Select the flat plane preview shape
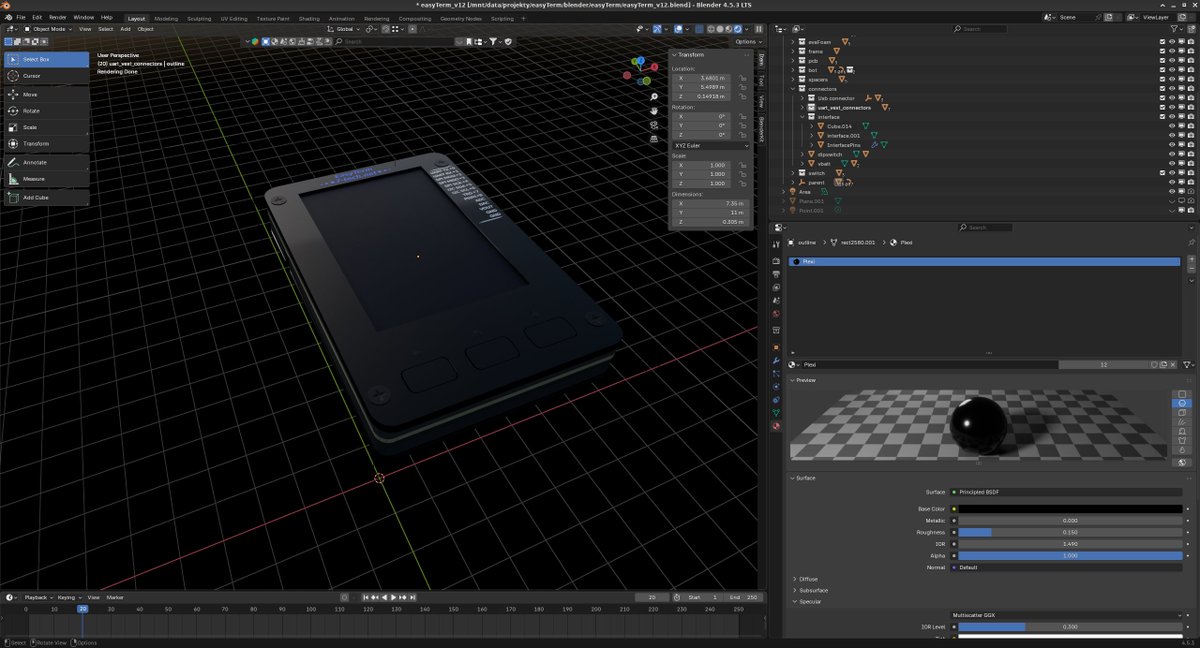Image resolution: width=1200 pixels, height=648 pixels. coord(1182,394)
